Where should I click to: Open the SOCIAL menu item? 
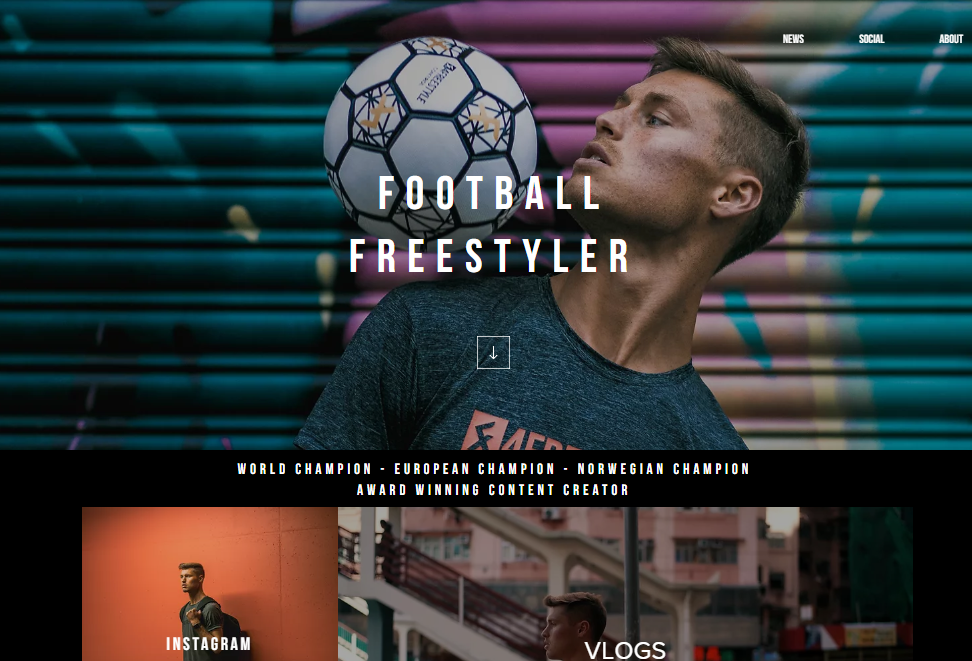pos(871,39)
